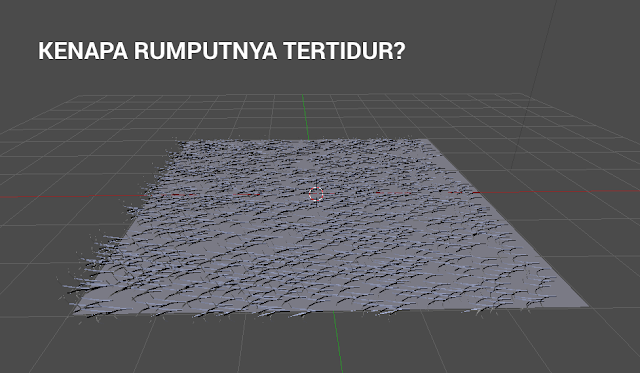Select the green Y axis line below the plane

point(338,342)
